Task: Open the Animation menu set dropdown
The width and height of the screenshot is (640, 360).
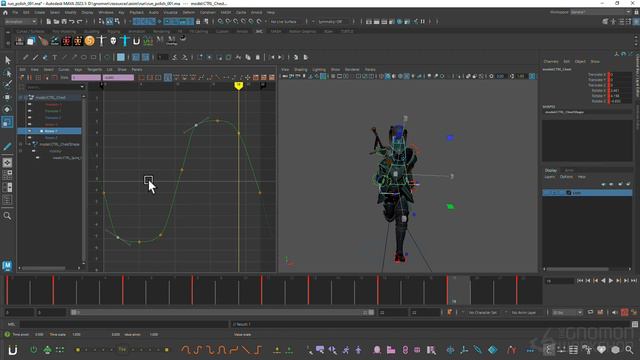Action: 20,21
